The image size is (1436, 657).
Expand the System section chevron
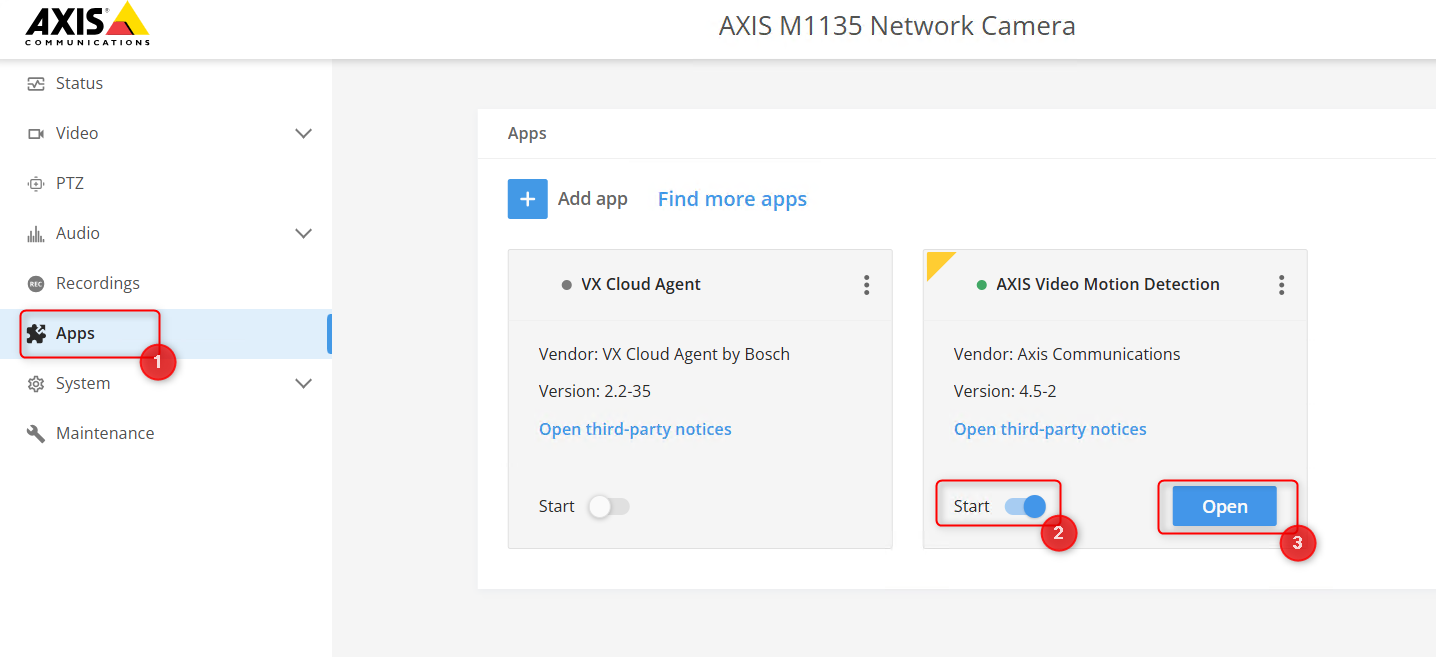[304, 384]
